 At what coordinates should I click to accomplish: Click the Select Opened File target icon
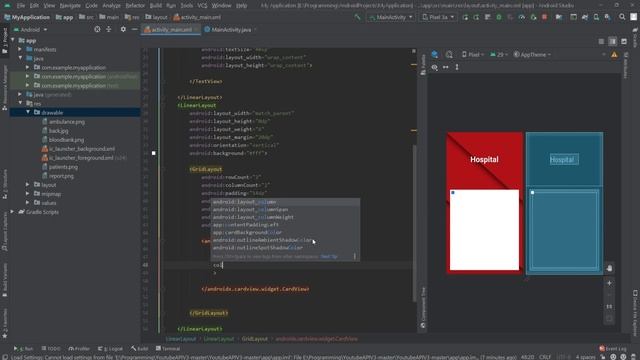97,29
